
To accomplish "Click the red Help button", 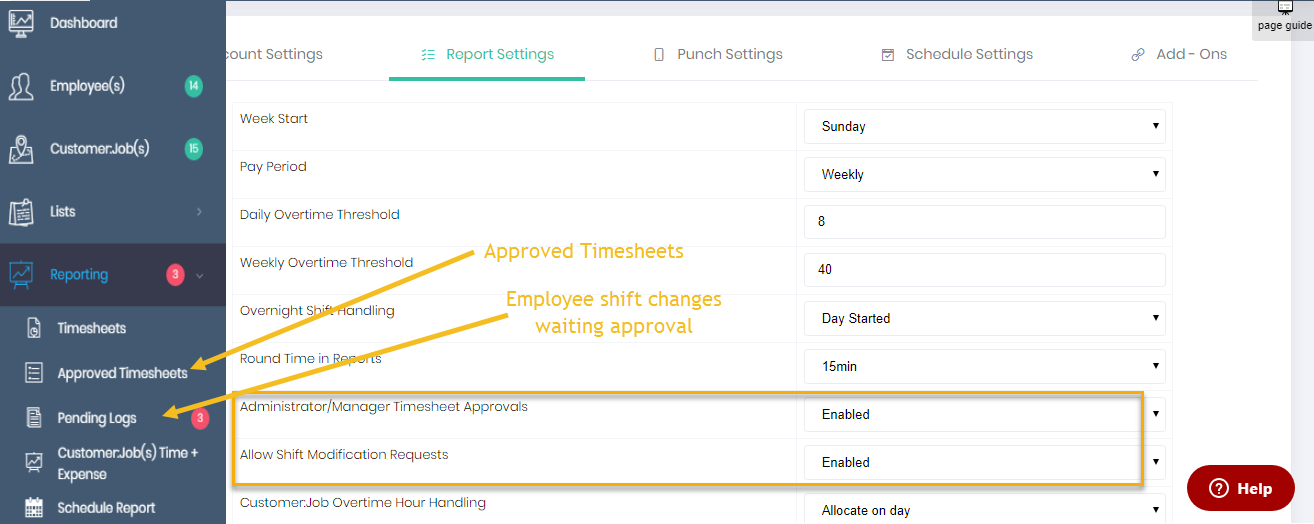I will (1240, 489).
